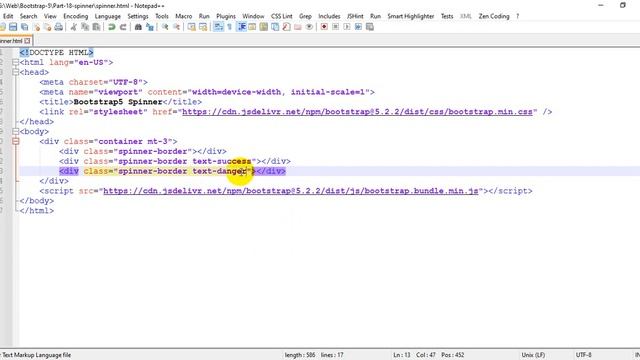Open the Tools menu

pyautogui.click(x=162, y=16)
